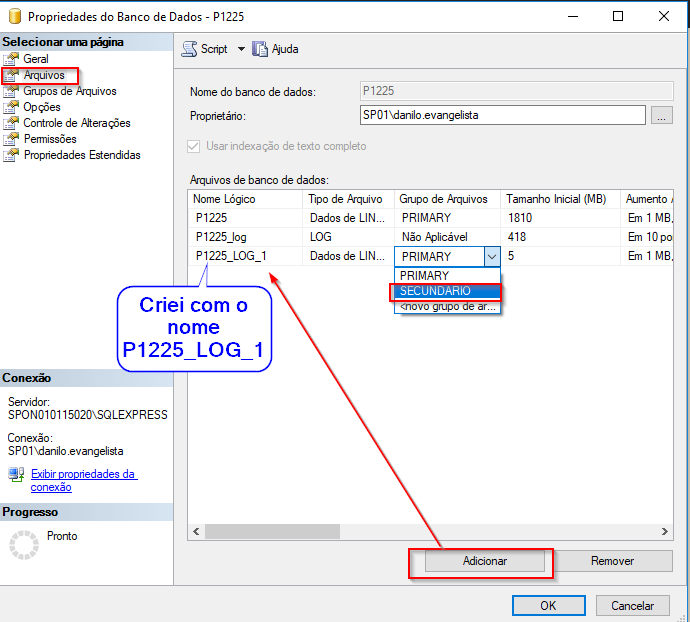Click the owner browse ellipsis button
This screenshot has height=622, width=690.
tap(661, 115)
